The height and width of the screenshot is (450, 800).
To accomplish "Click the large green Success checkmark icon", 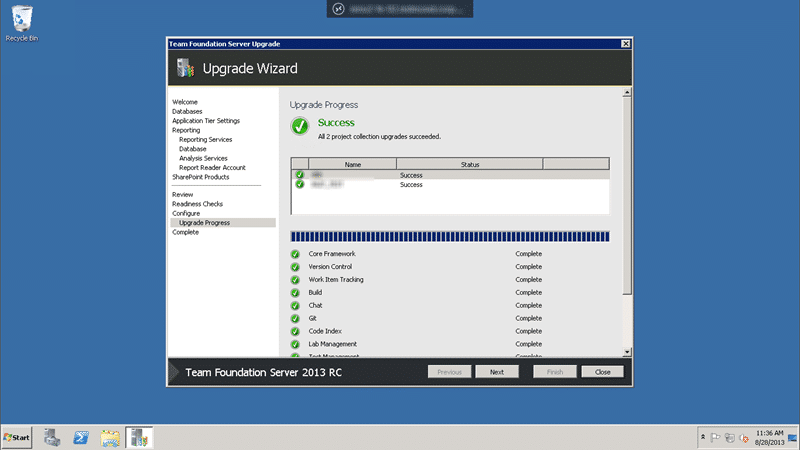I will point(300,126).
